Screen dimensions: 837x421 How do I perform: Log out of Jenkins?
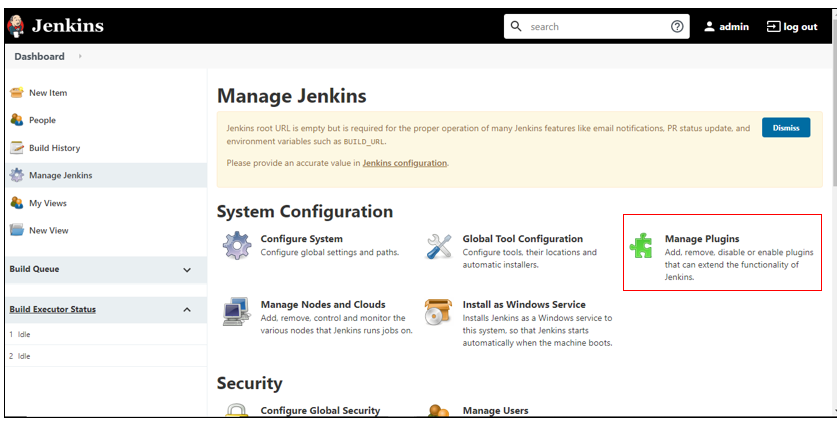tap(792, 27)
